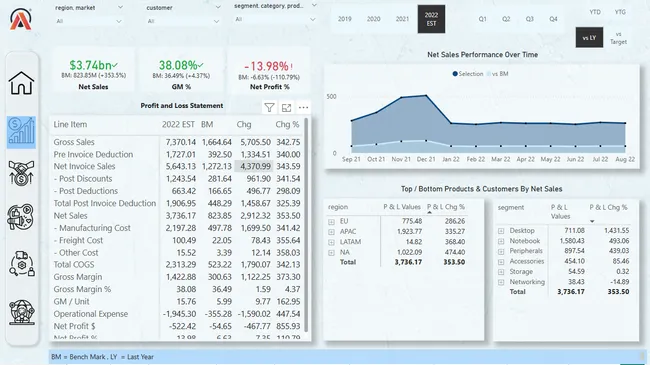Open the supply chain truck sidebar icon
The image size is (650, 365).
pyautogui.click(x=22, y=264)
